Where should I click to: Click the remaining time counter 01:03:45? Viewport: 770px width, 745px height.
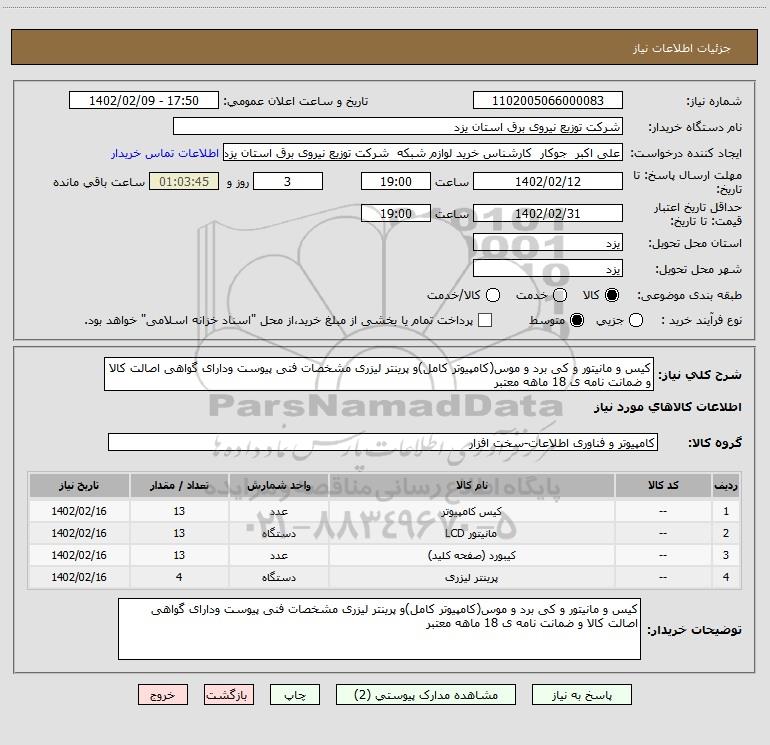pos(184,181)
